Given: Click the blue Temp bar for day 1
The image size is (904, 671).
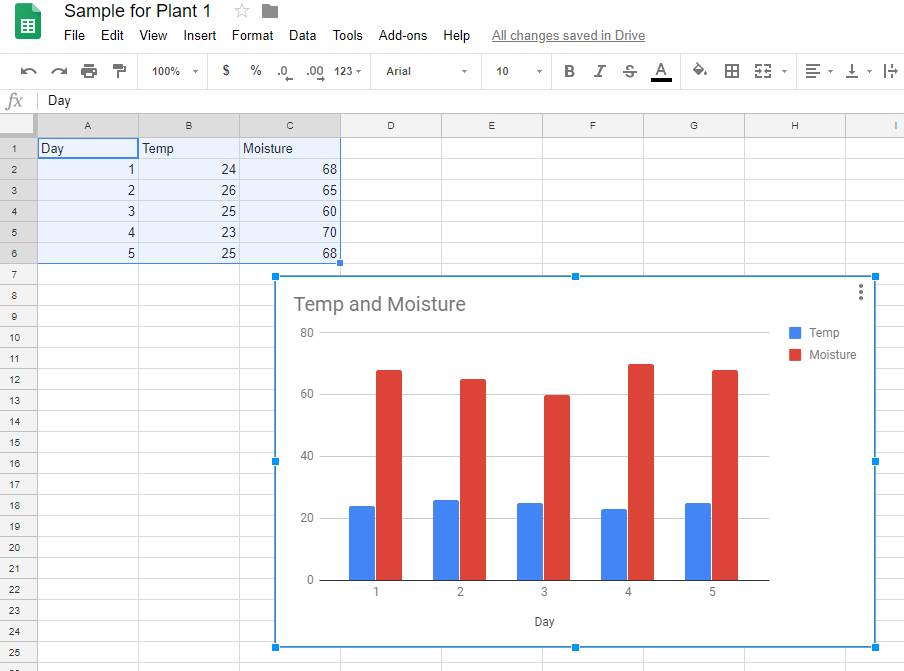Looking at the screenshot, I should click(362, 543).
